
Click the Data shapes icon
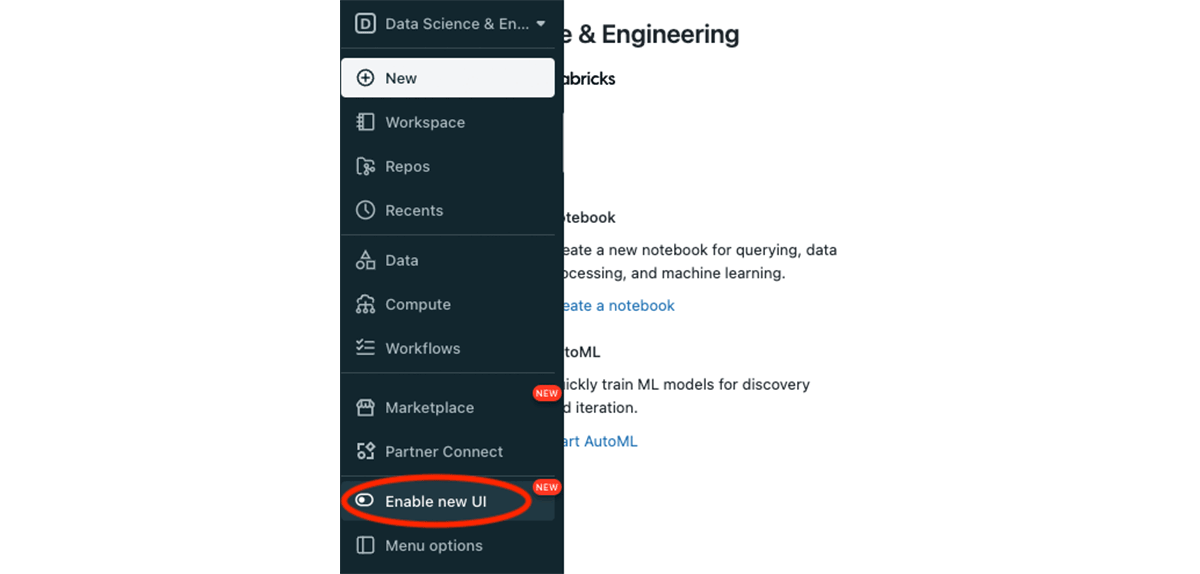[366, 260]
